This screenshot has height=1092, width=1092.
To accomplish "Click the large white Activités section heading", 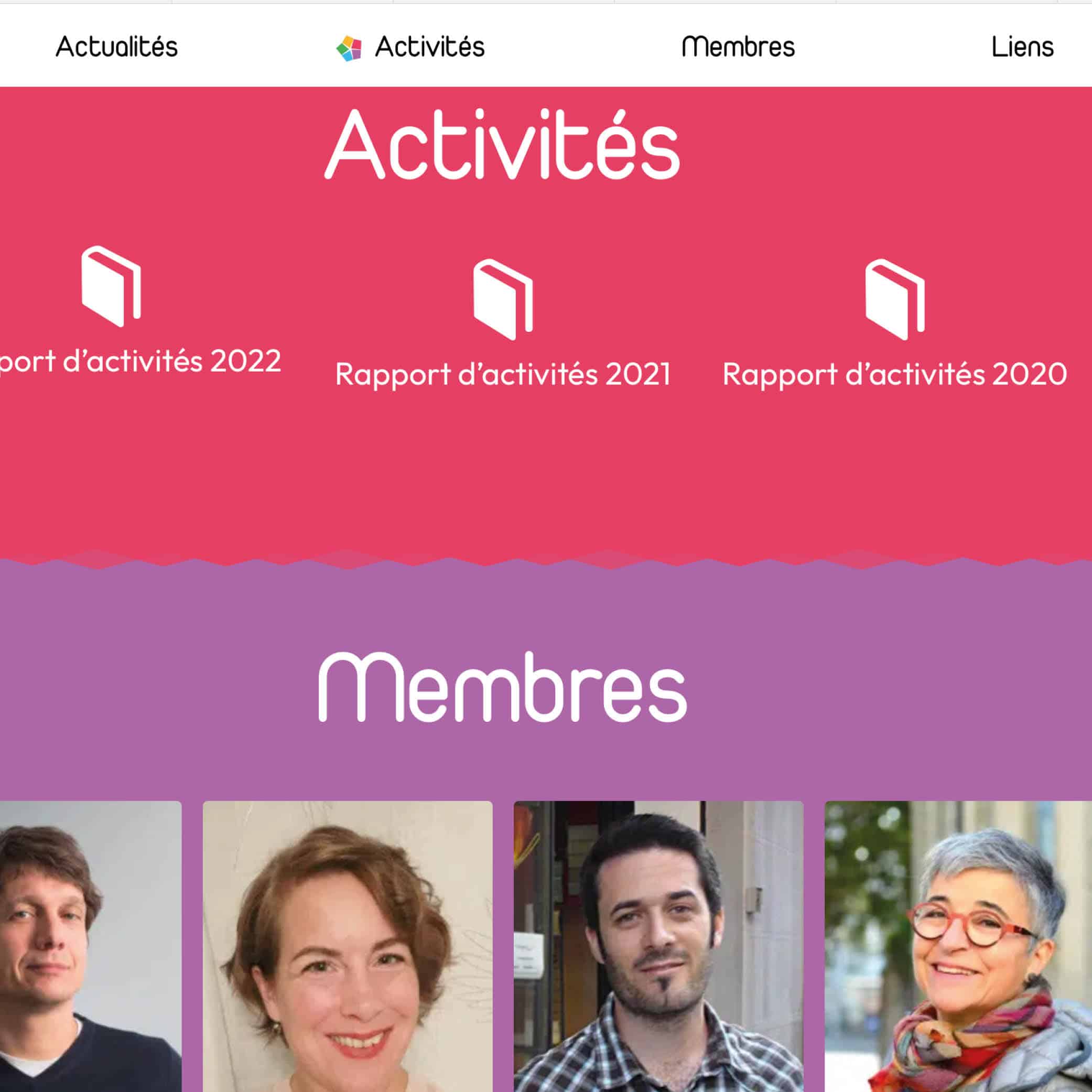I will (x=502, y=144).
